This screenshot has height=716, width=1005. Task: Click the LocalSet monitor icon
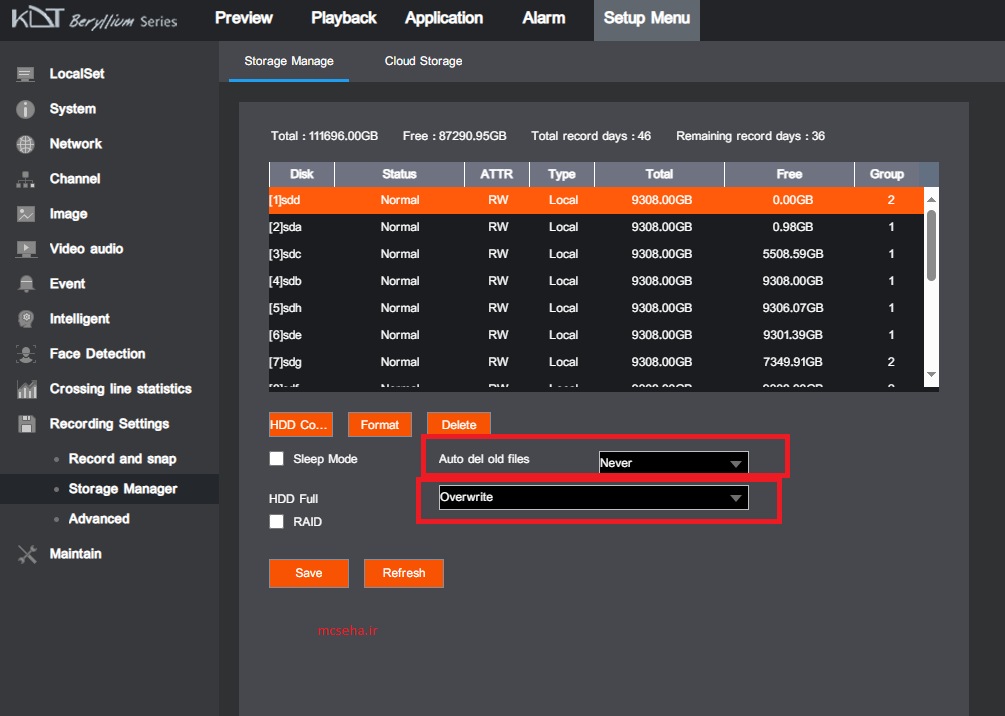click(x=26, y=74)
